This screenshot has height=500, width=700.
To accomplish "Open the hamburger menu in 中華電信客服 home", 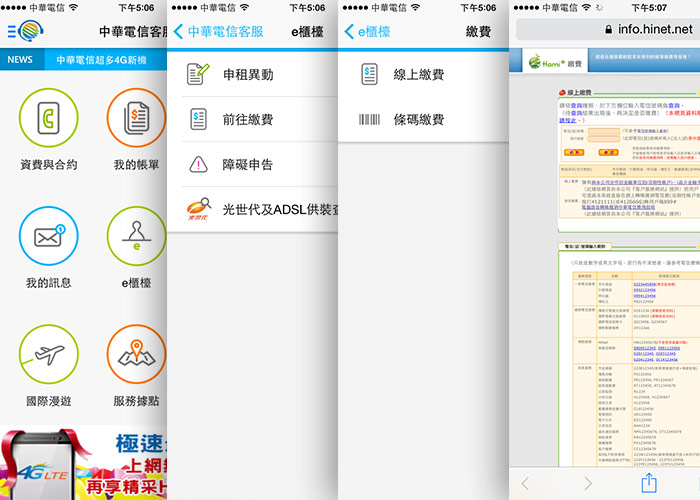I will [x=12, y=31].
